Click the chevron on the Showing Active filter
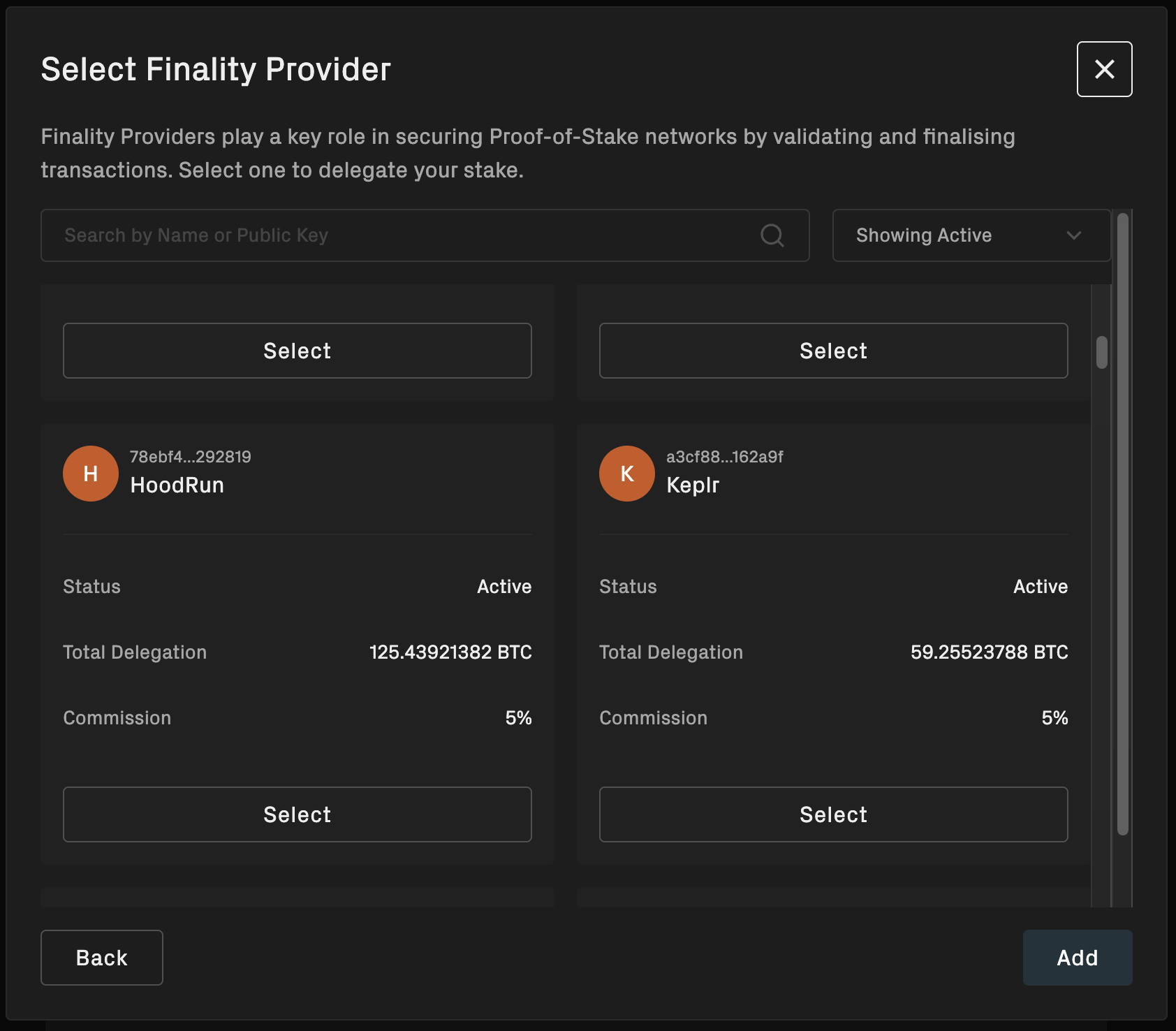1176x1031 pixels. pos(1073,235)
